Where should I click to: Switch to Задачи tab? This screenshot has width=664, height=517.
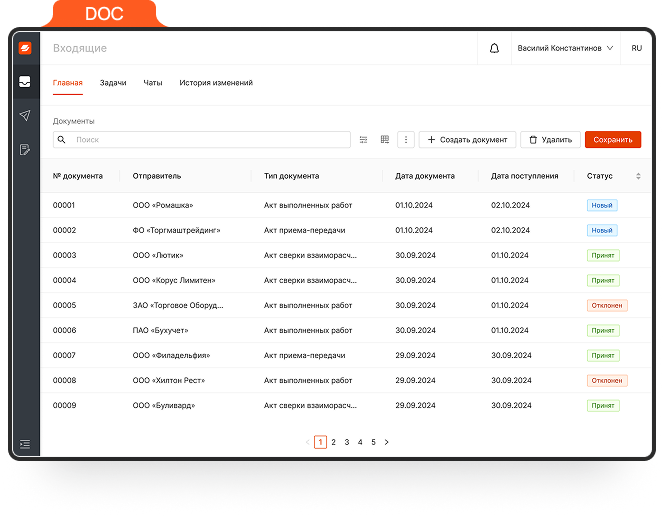point(113,83)
